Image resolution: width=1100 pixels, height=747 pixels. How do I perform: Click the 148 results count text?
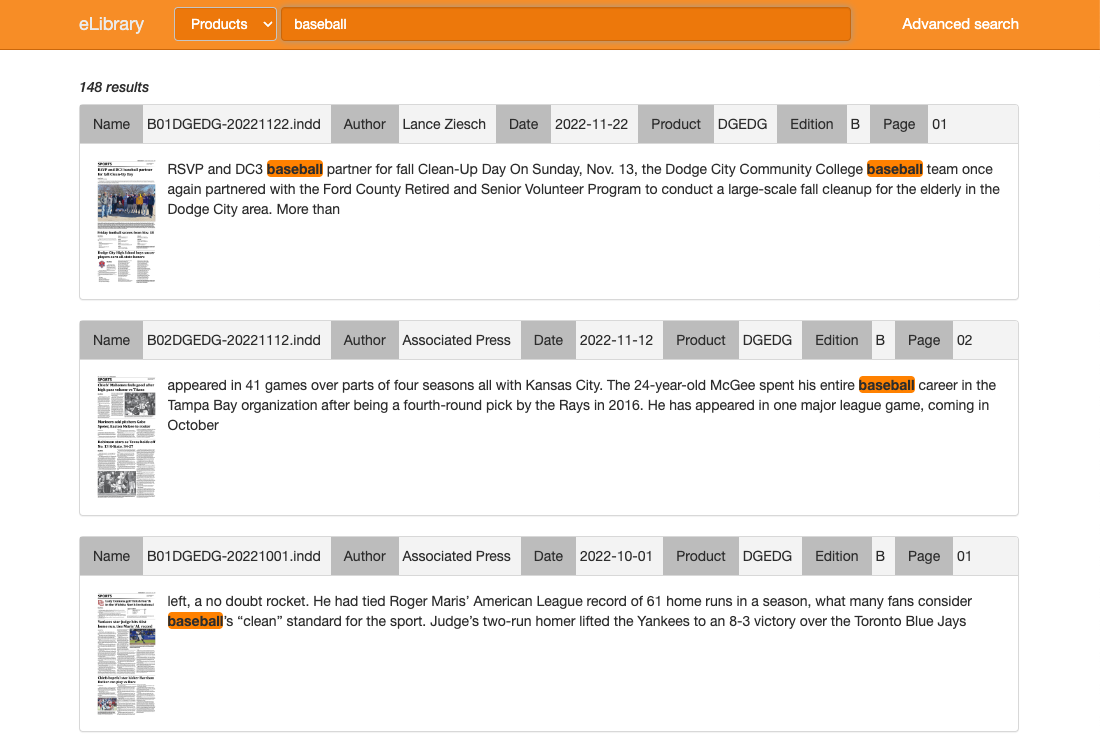point(114,87)
